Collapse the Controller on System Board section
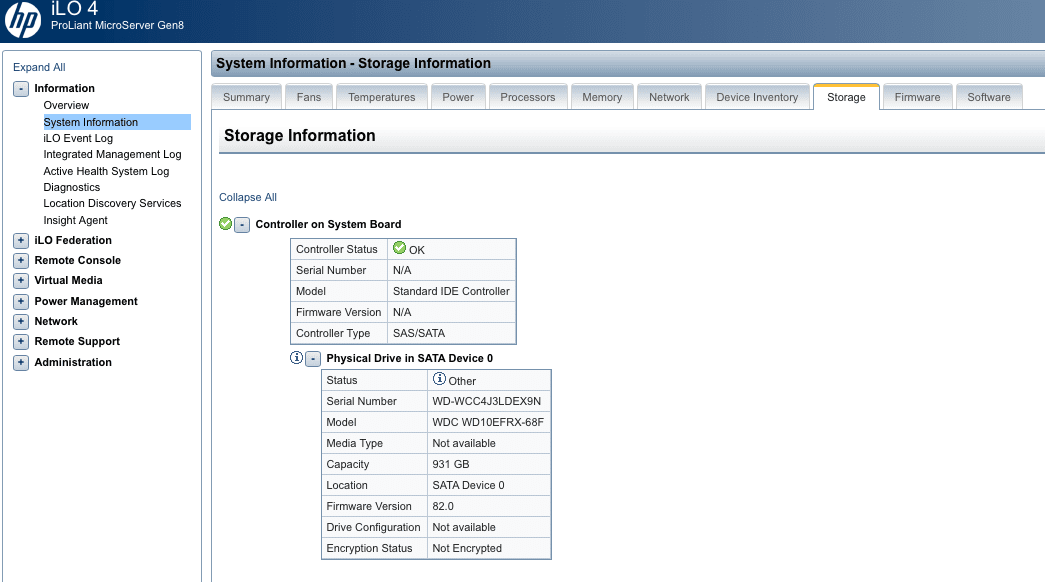This screenshot has width=1045, height=582. (242, 224)
